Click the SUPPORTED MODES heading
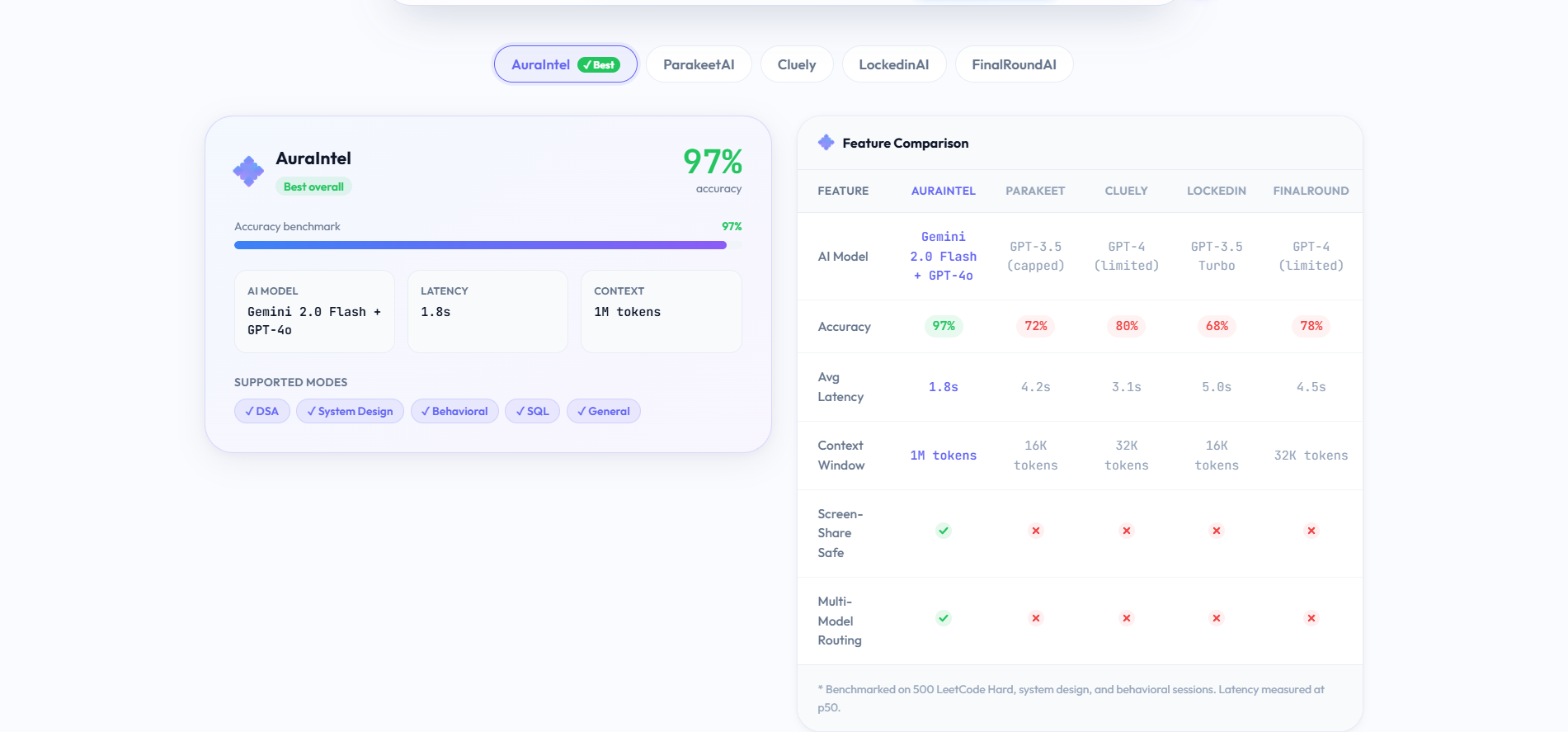This screenshot has height=732, width=1568. [290, 382]
